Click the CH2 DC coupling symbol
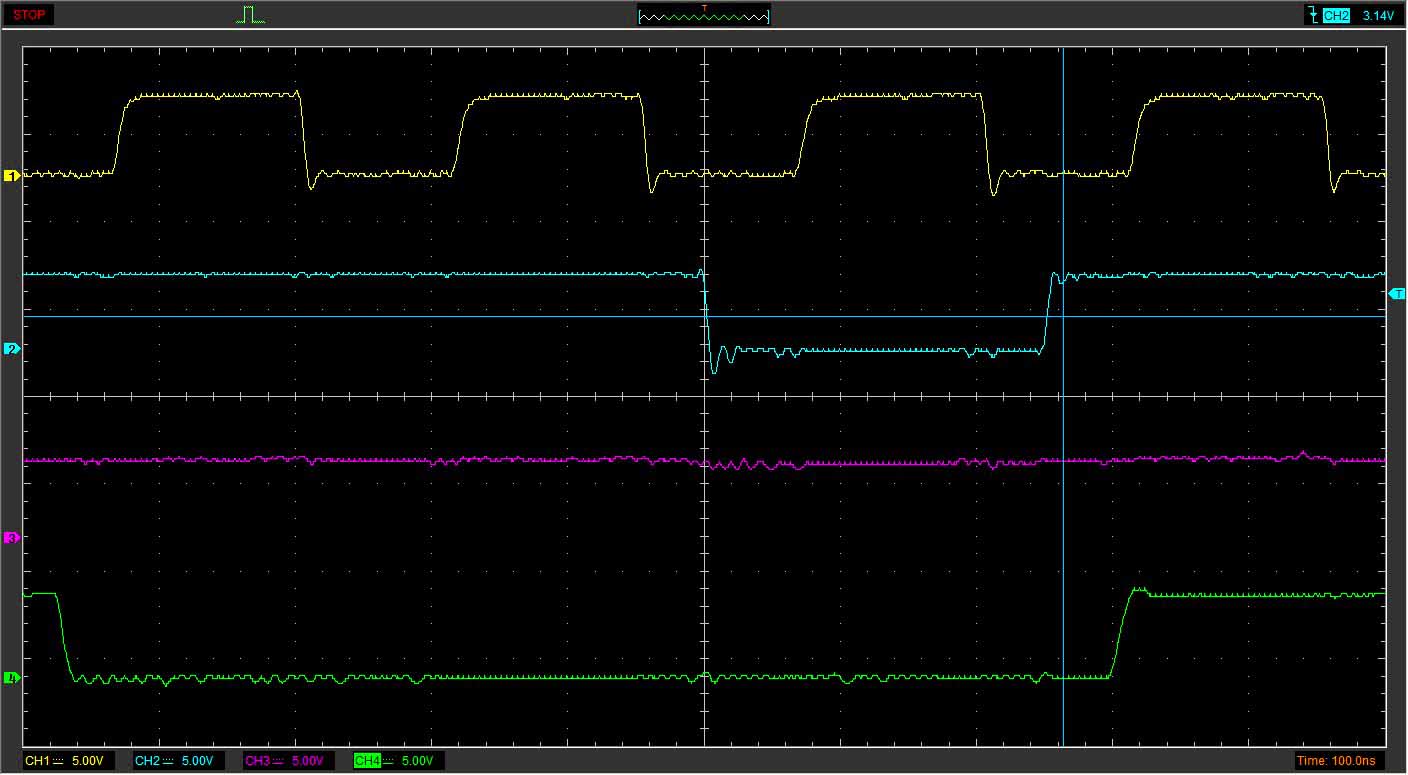This screenshot has height=775, width=1408. coord(167,761)
